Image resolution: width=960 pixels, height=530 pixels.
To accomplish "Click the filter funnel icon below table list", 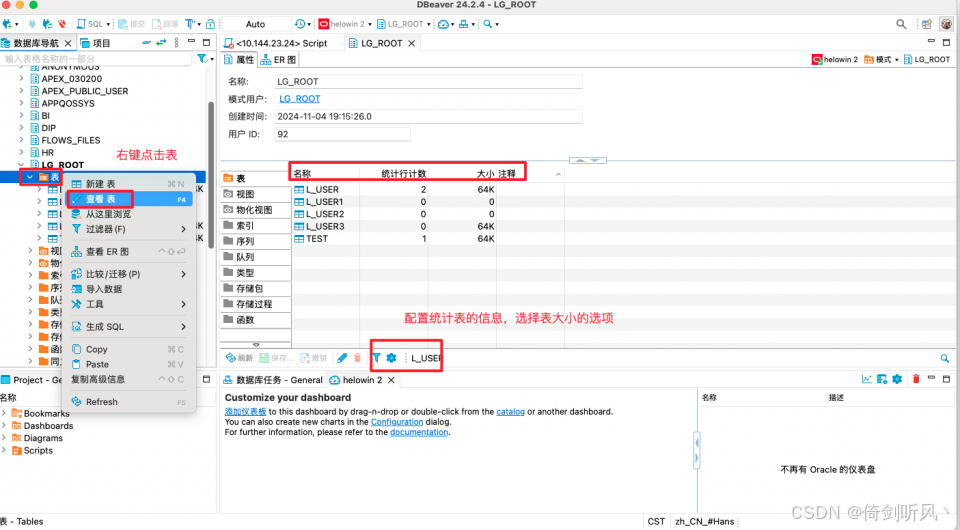I will click(x=377, y=358).
